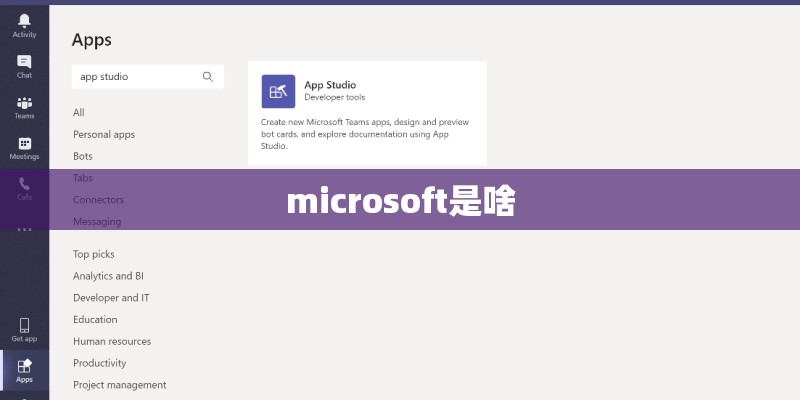800x400 pixels.
Task: Choose the Productivity category
Action: [99, 363]
